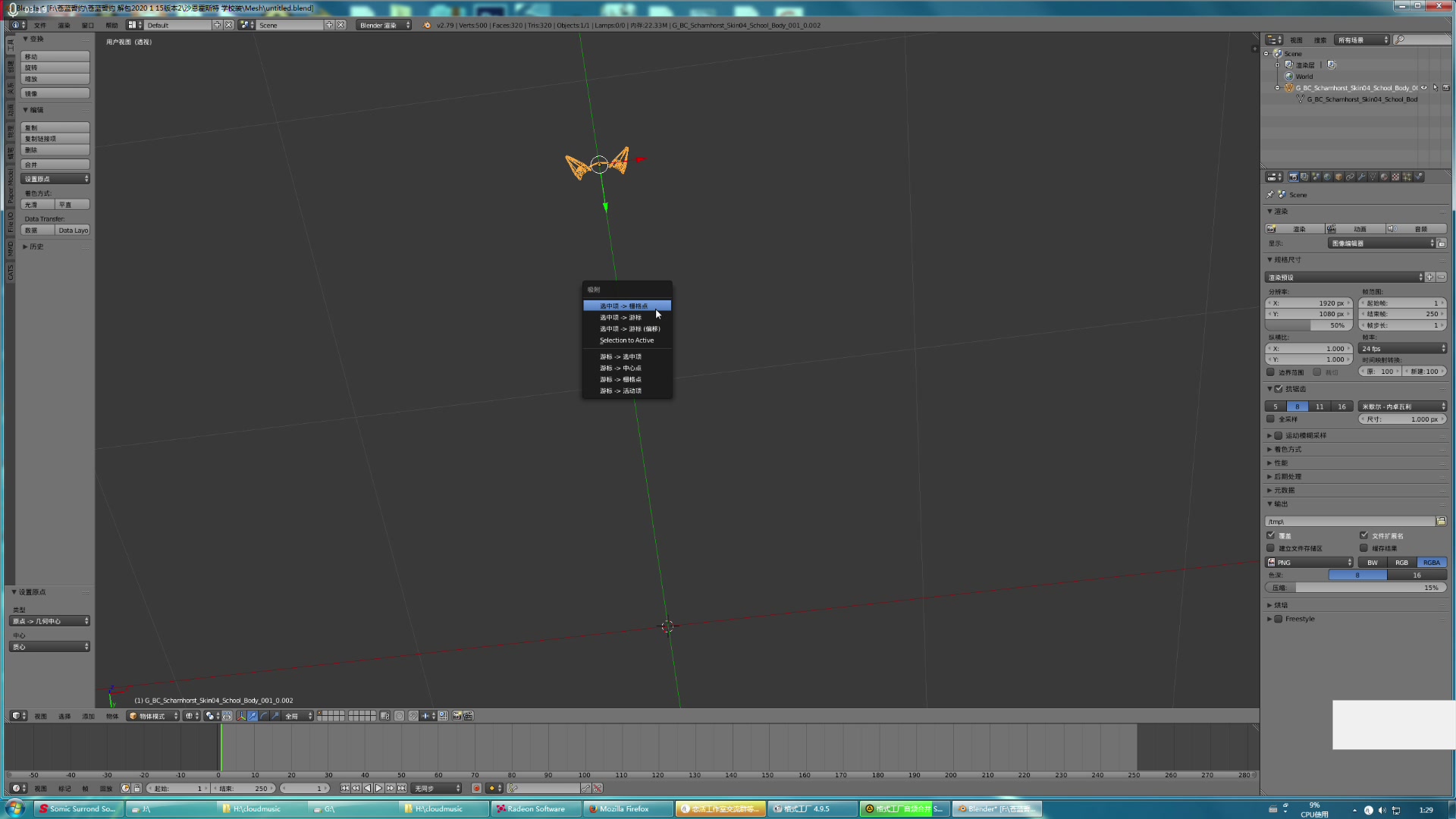Expand the 烘焙 bake panel

coord(1280,605)
